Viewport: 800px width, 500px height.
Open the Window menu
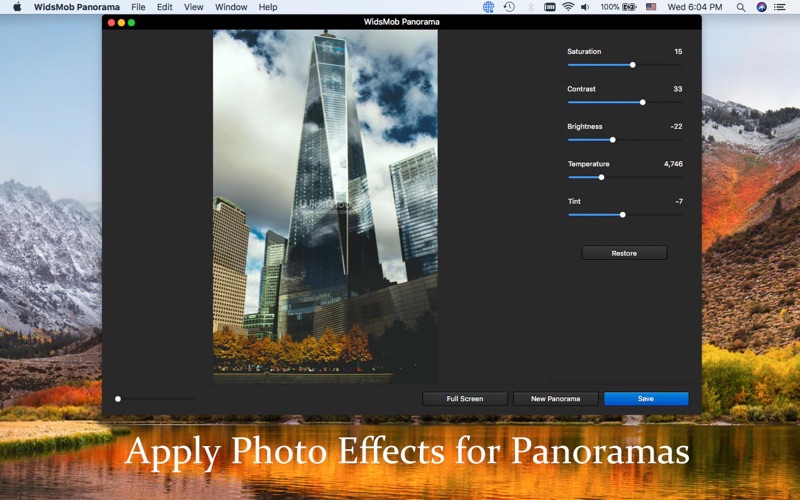coord(231,7)
